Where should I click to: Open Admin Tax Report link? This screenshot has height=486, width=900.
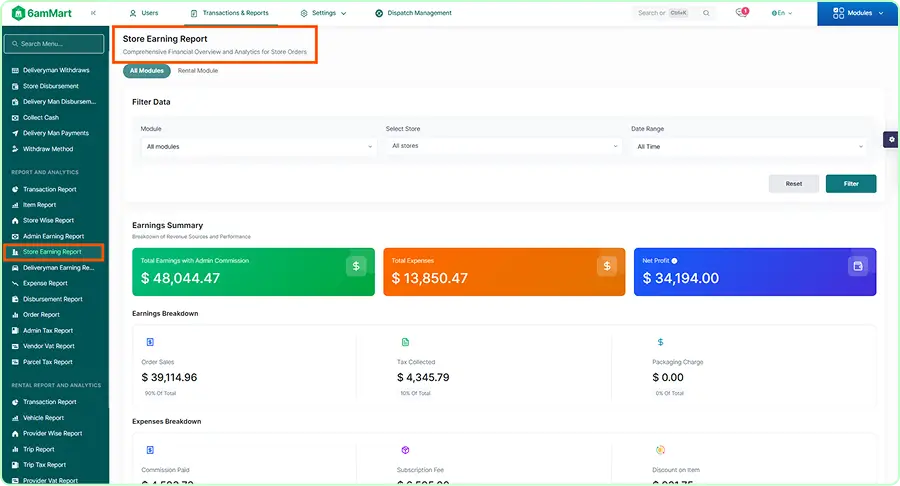pyautogui.click(x=48, y=331)
